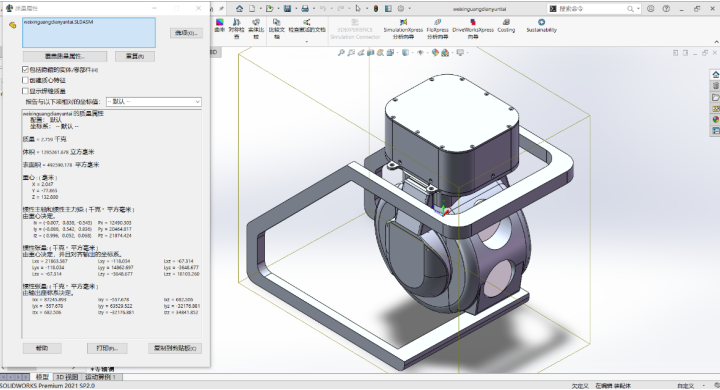Image resolution: width=720 pixels, height=390 pixels.
Task: Launch the SimulationXpress analysis wizard
Action: 403,28
